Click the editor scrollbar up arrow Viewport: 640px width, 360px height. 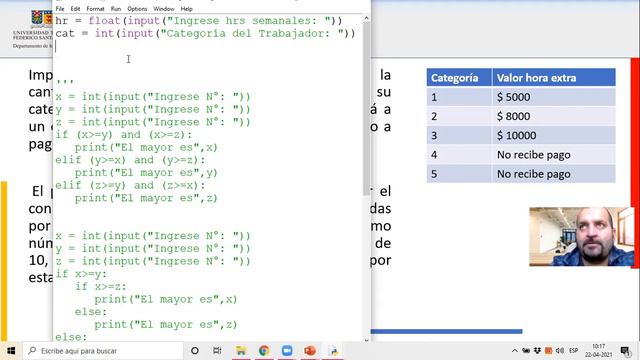pos(366,18)
